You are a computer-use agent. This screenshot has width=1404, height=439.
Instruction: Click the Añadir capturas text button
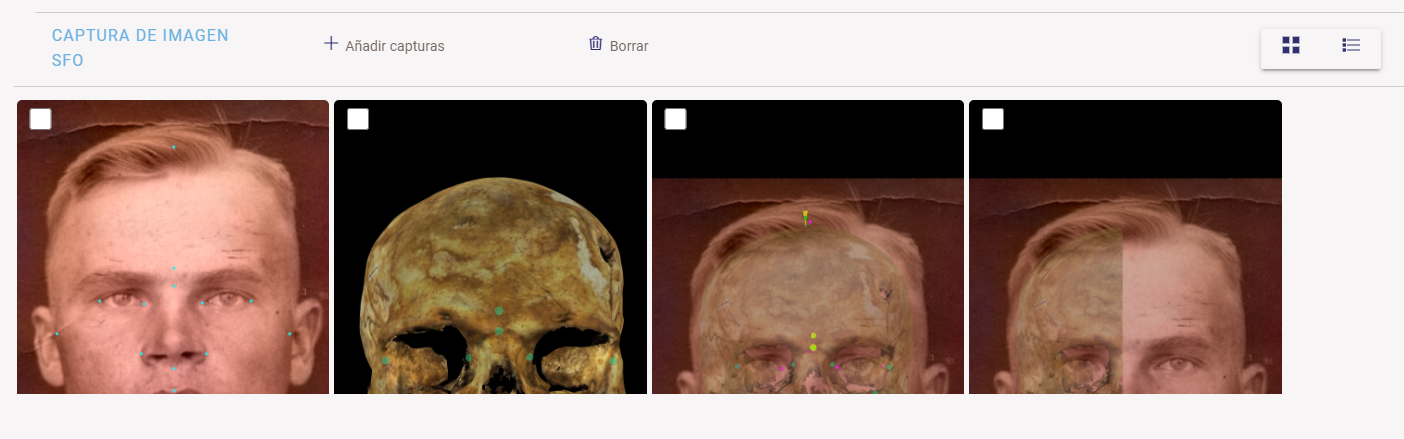point(394,46)
